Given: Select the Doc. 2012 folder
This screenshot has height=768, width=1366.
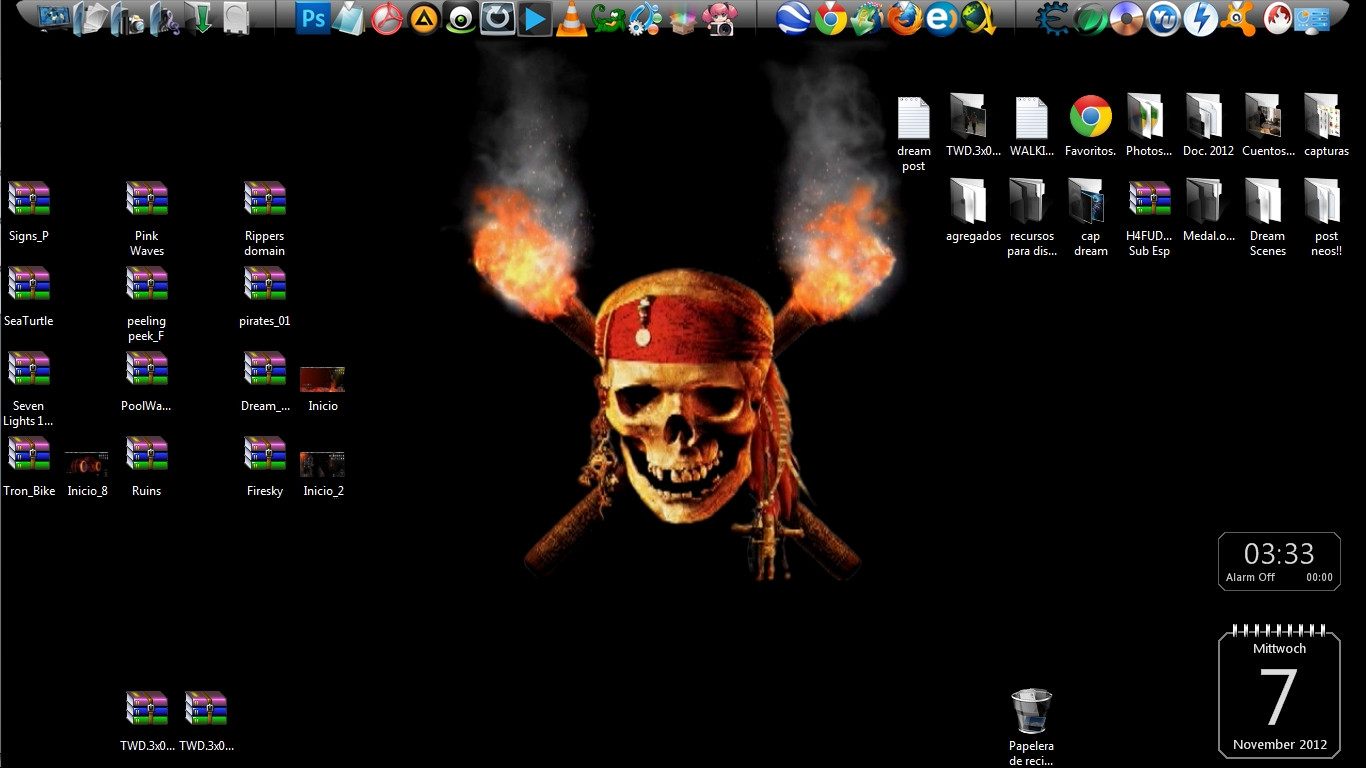Looking at the screenshot, I should [1208, 127].
